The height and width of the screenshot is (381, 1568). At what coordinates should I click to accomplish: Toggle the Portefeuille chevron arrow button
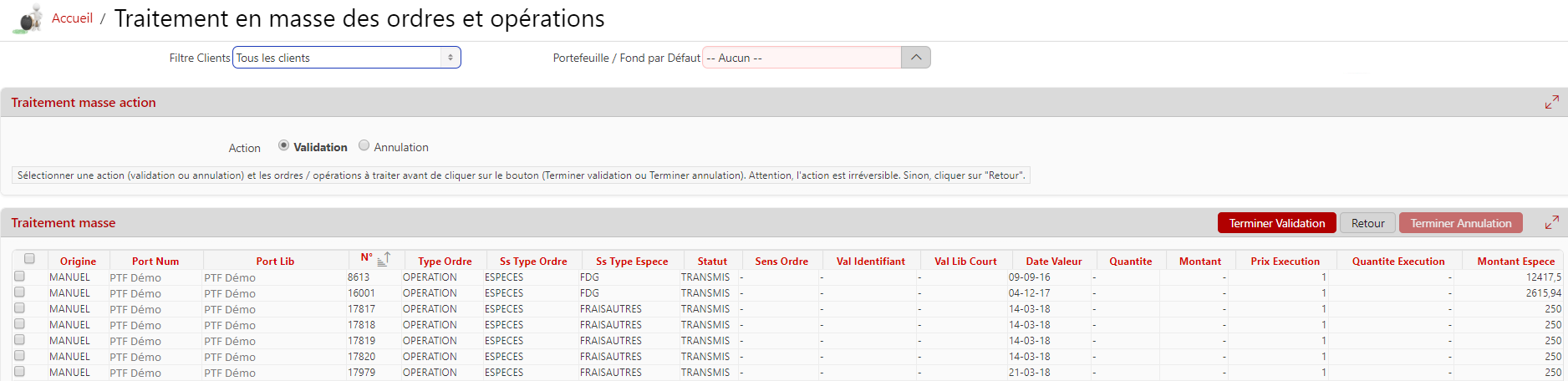coord(916,58)
